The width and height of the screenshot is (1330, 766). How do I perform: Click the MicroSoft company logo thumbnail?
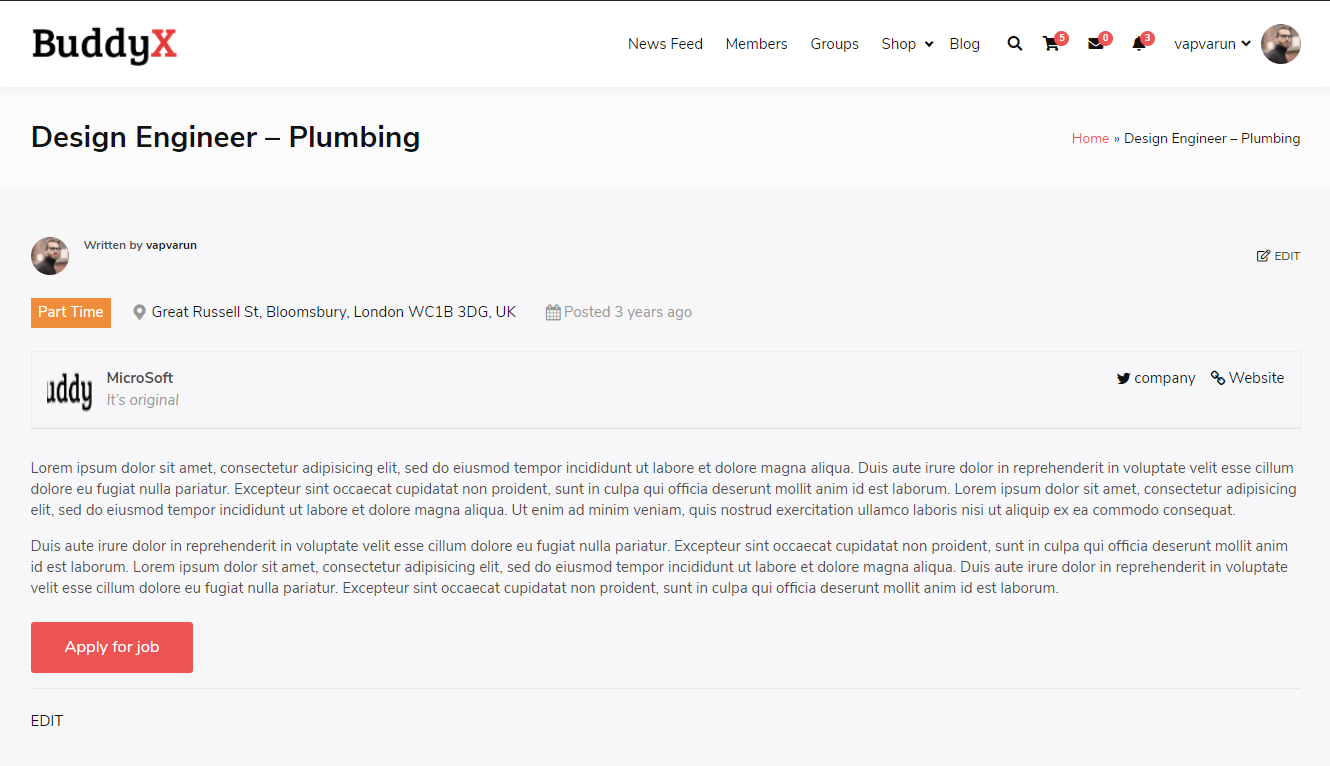[69, 390]
